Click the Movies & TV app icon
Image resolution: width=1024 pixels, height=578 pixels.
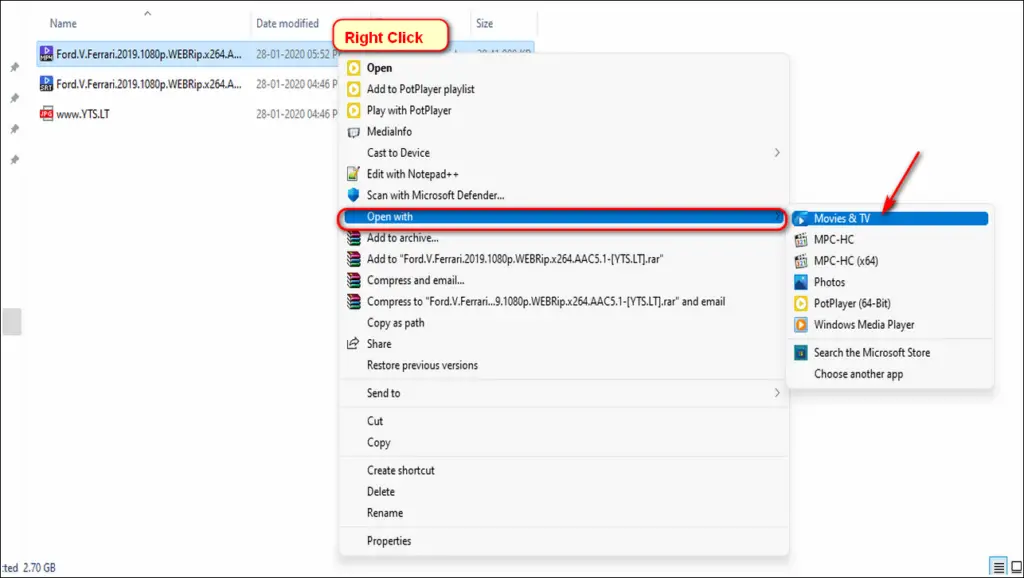click(801, 218)
